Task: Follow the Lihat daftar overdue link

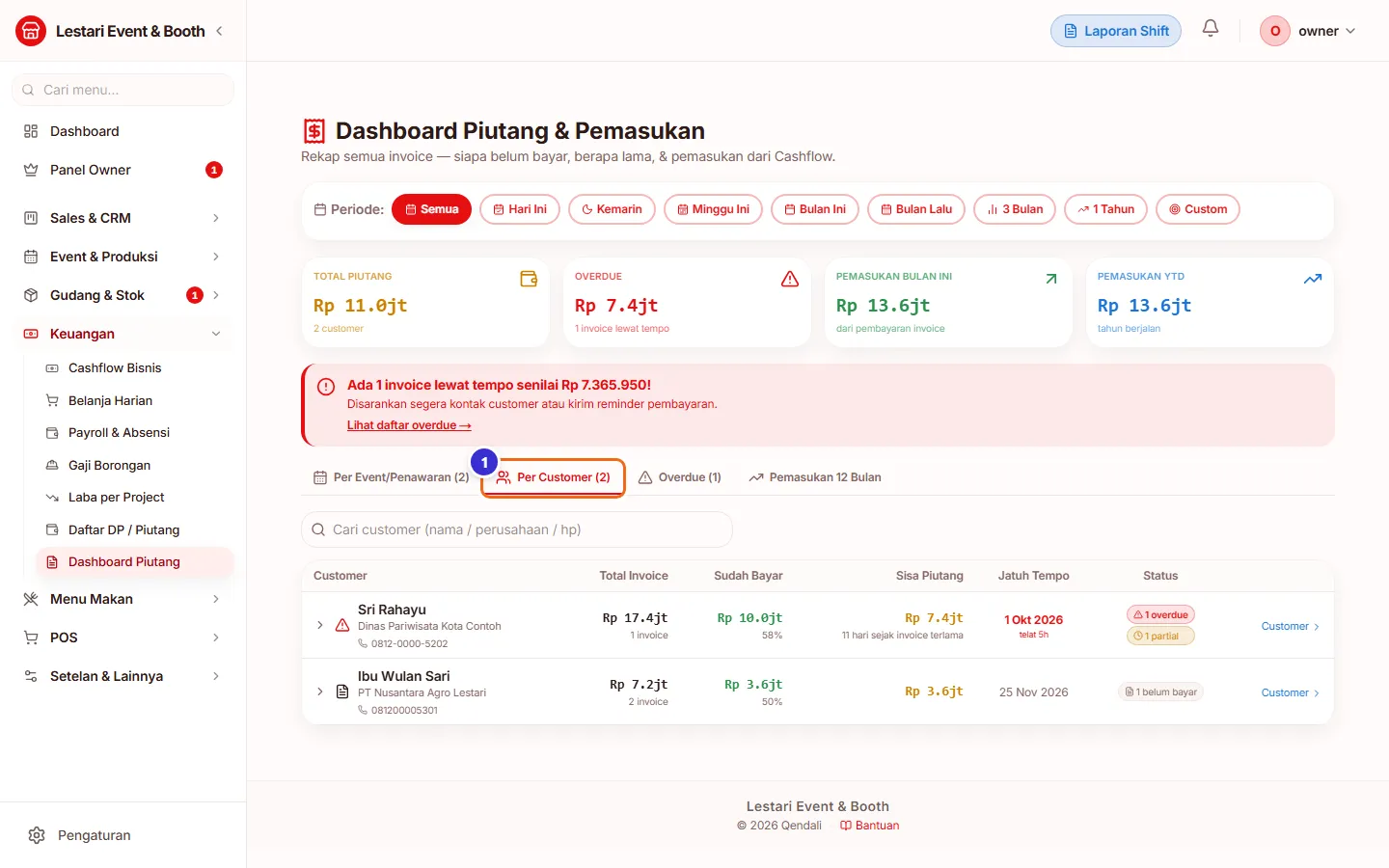Action: click(x=409, y=425)
